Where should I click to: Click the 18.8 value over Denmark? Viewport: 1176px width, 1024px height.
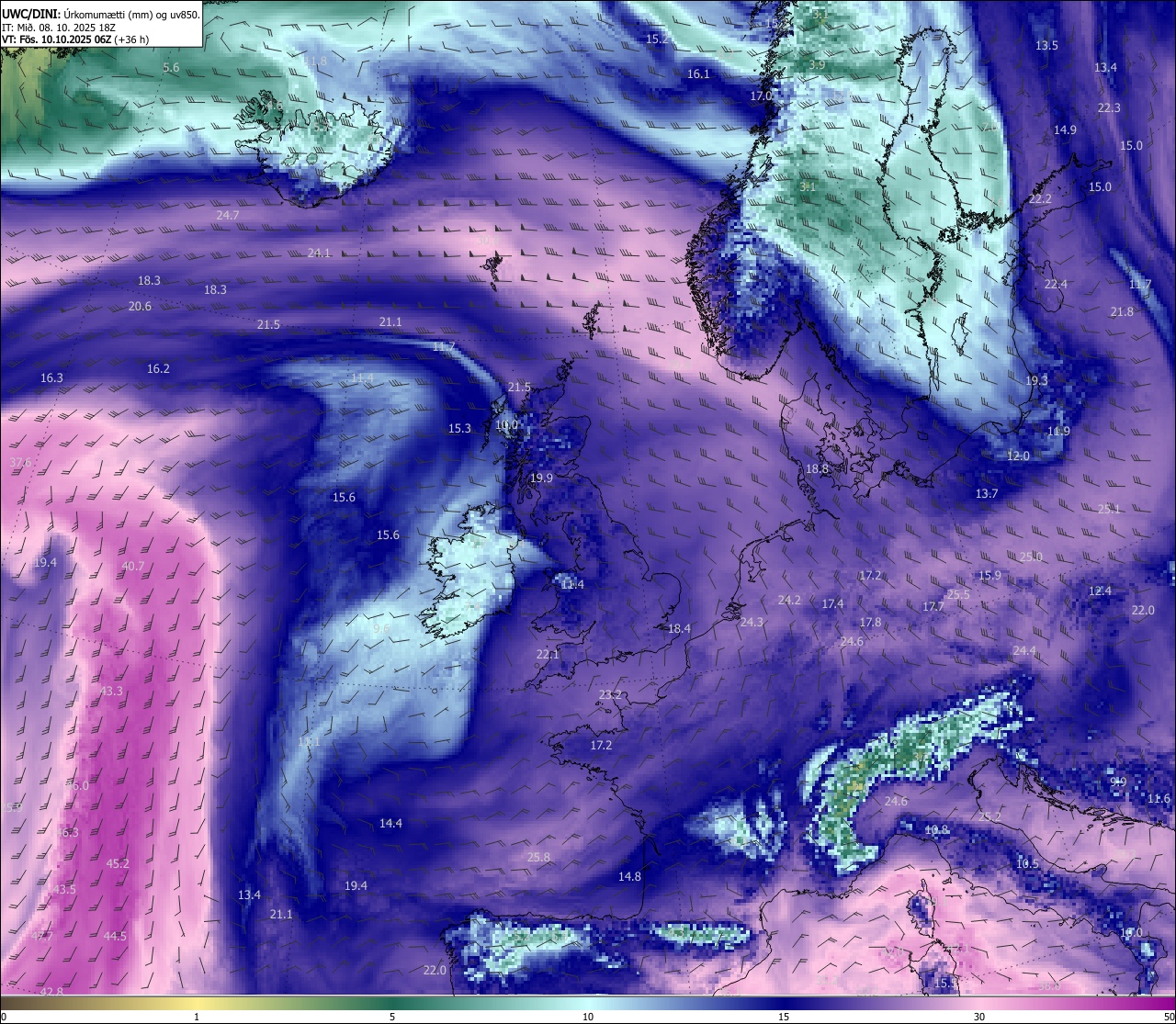point(817,469)
